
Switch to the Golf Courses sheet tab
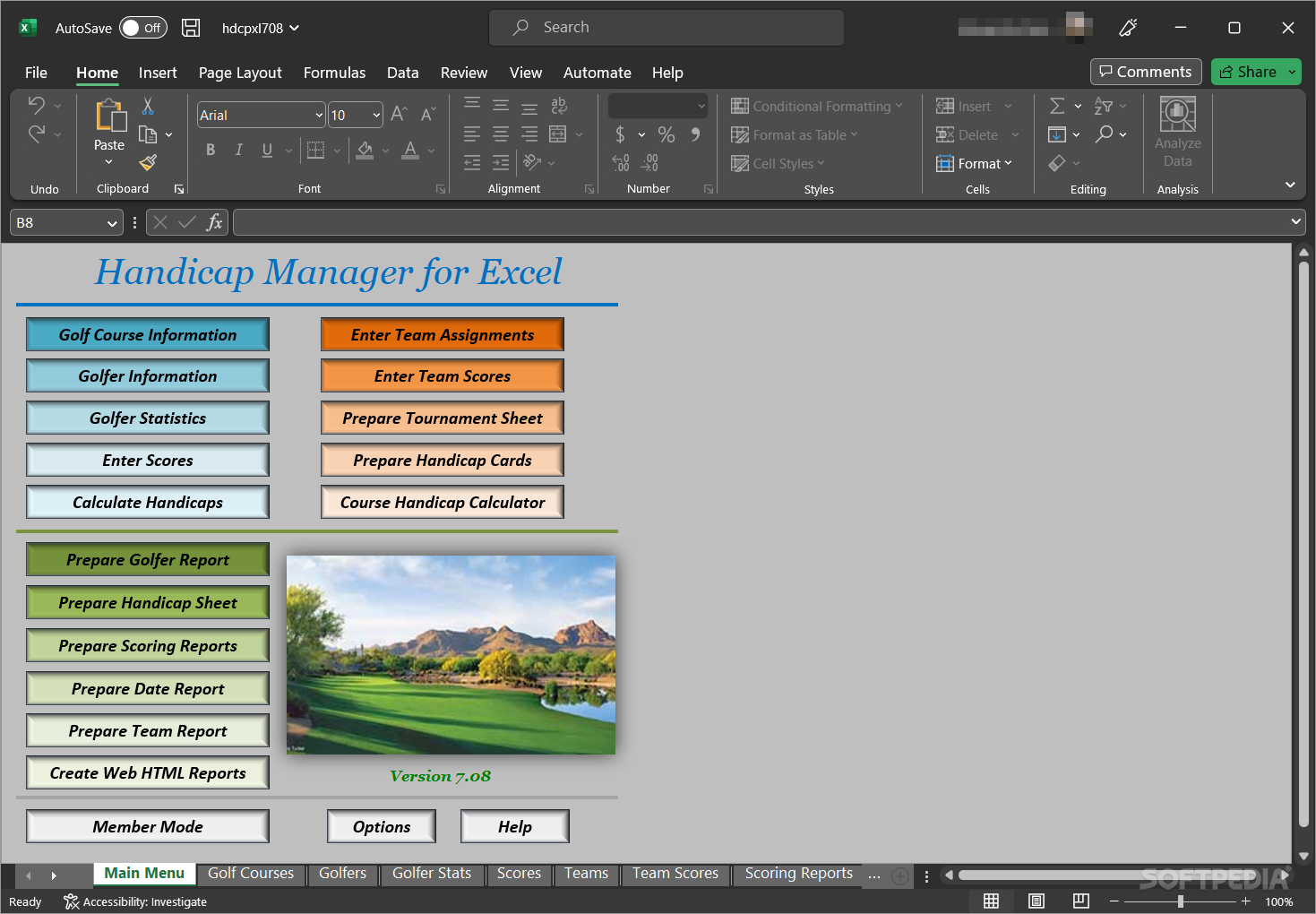point(251,873)
